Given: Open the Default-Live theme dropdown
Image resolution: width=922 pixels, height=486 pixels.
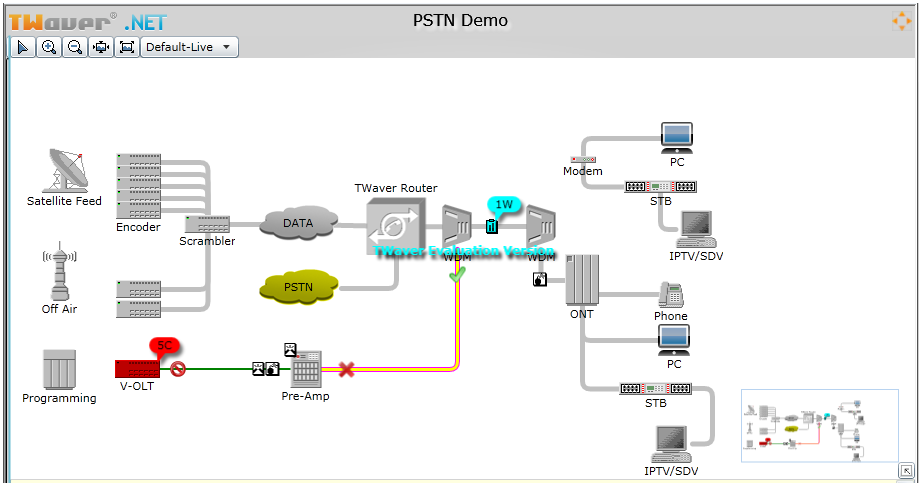Looking at the screenshot, I should (x=189, y=47).
